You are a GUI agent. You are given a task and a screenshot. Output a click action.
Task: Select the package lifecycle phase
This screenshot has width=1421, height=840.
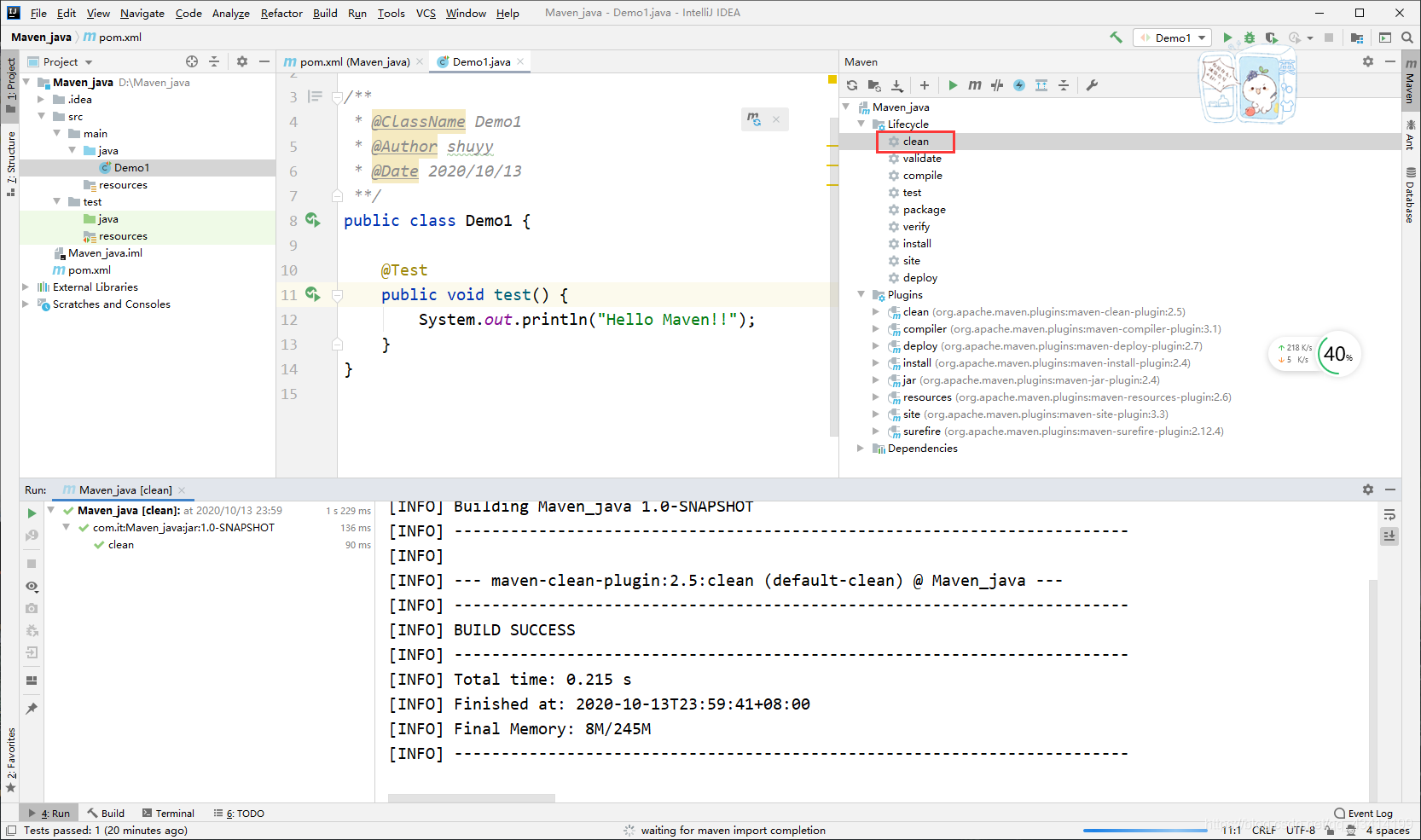pos(924,209)
